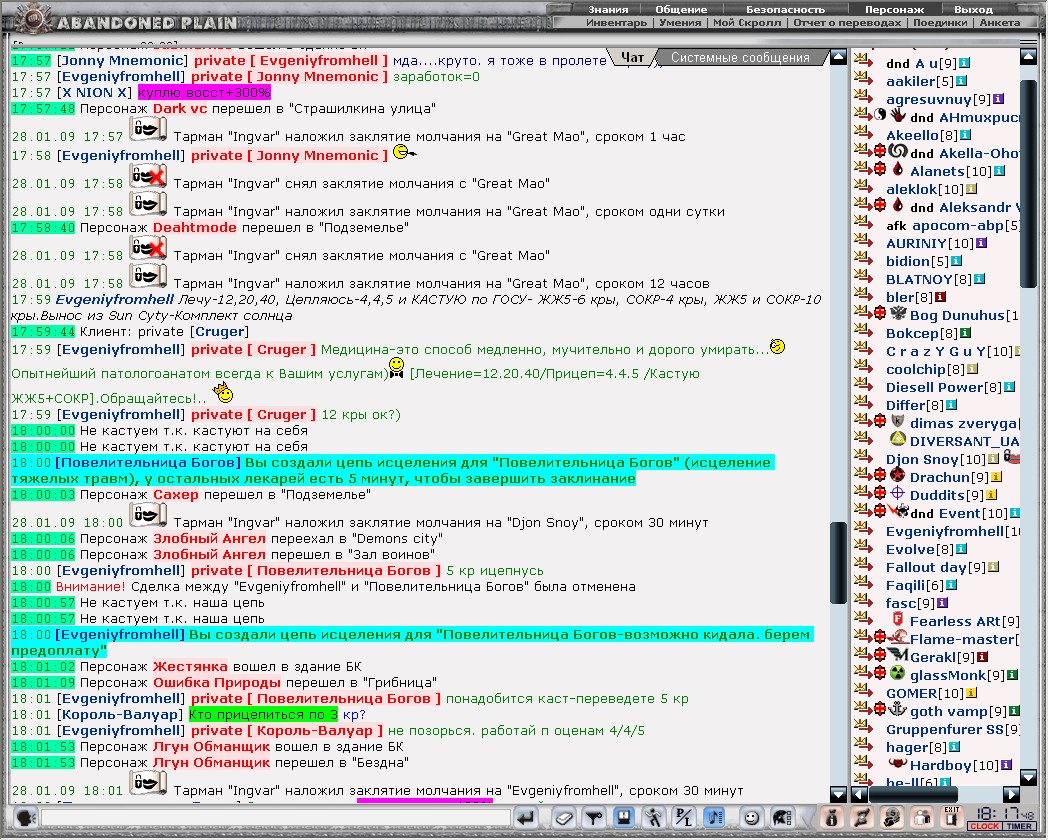
Task: Click nickname X NION X in chat
Action: 94,92
